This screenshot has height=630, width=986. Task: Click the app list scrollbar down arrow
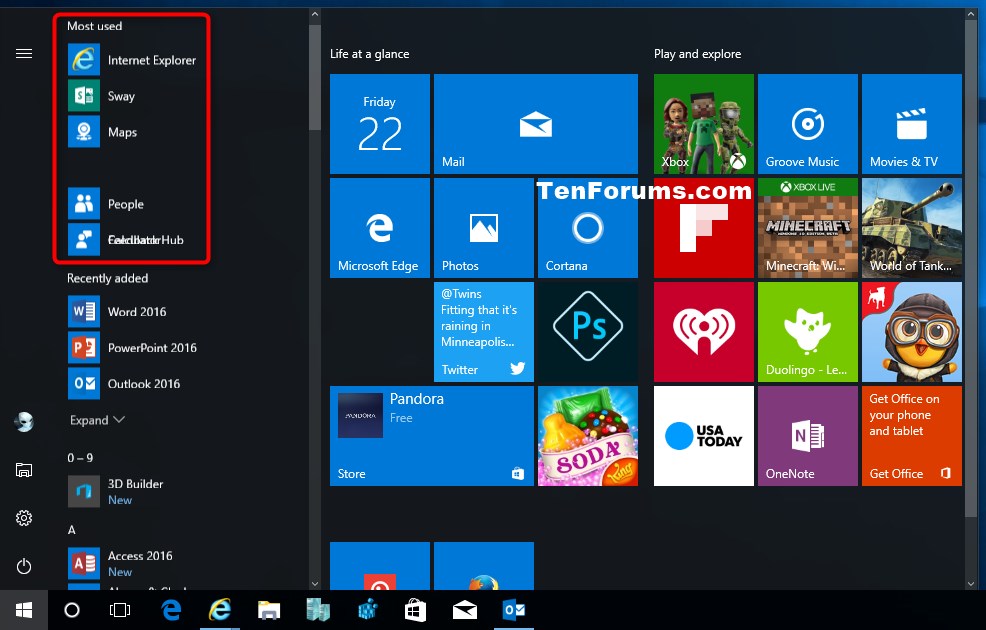pyautogui.click(x=315, y=584)
